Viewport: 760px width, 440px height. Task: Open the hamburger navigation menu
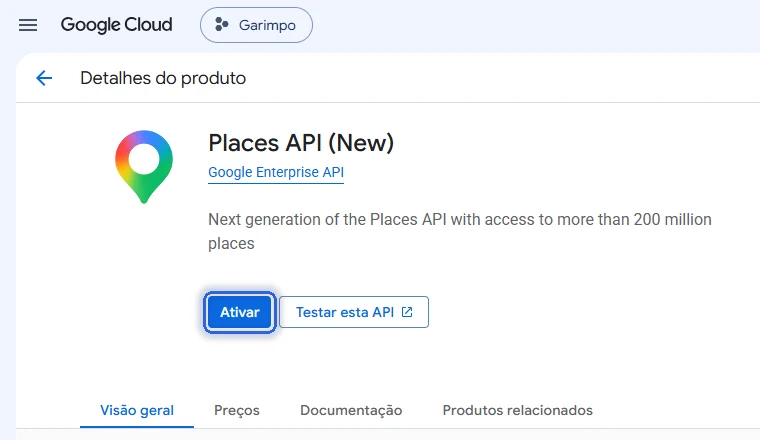tap(28, 25)
